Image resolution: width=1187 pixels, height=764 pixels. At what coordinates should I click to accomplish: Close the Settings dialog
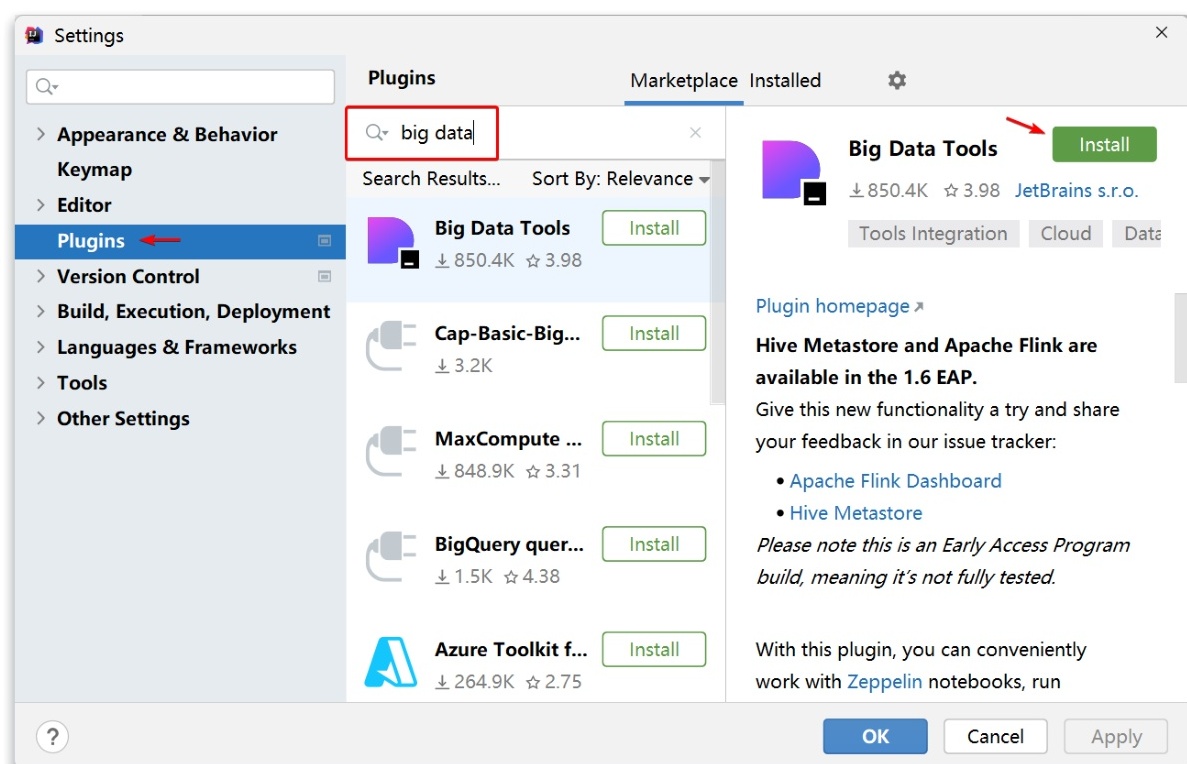pyautogui.click(x=1161, y=33)
